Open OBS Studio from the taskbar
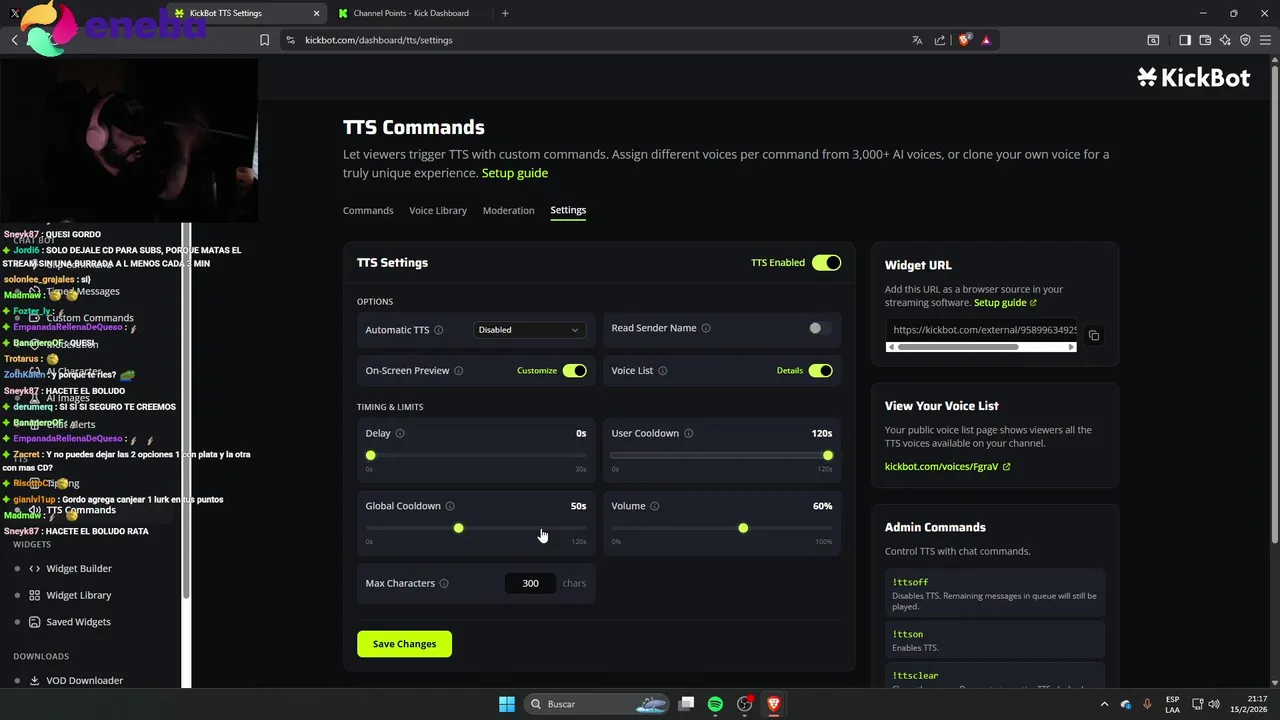This screenshot has height=720, width=1280. point(744,704)
